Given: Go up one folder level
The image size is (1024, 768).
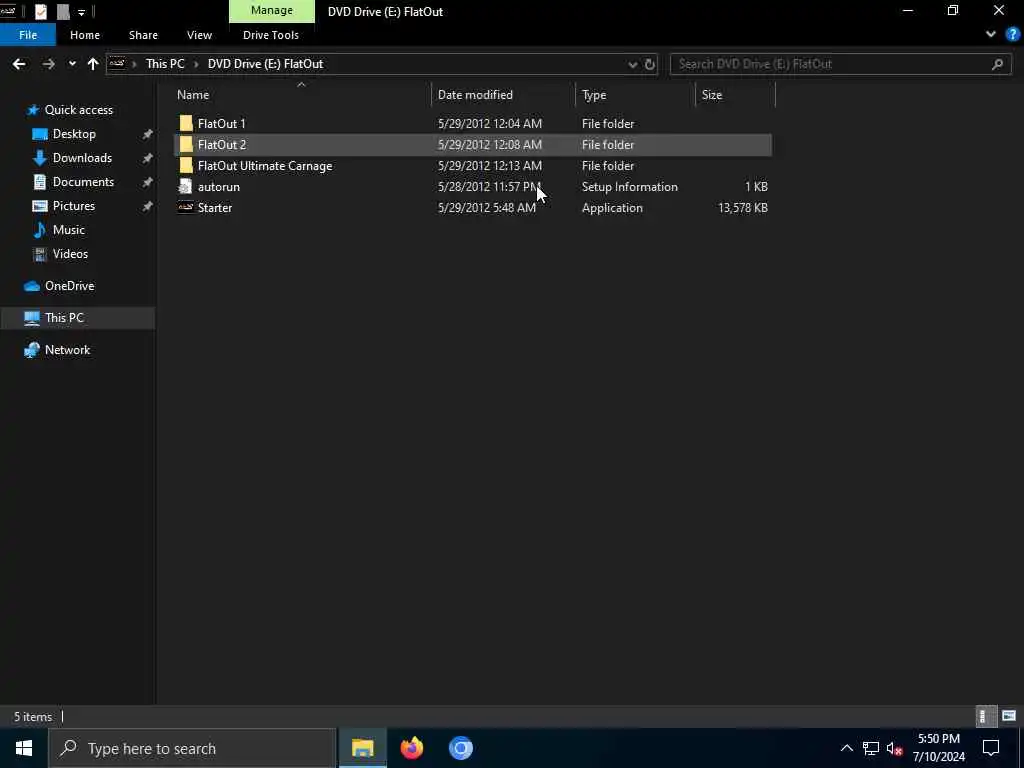Looking at the screenshot, I should pos(93,64).
